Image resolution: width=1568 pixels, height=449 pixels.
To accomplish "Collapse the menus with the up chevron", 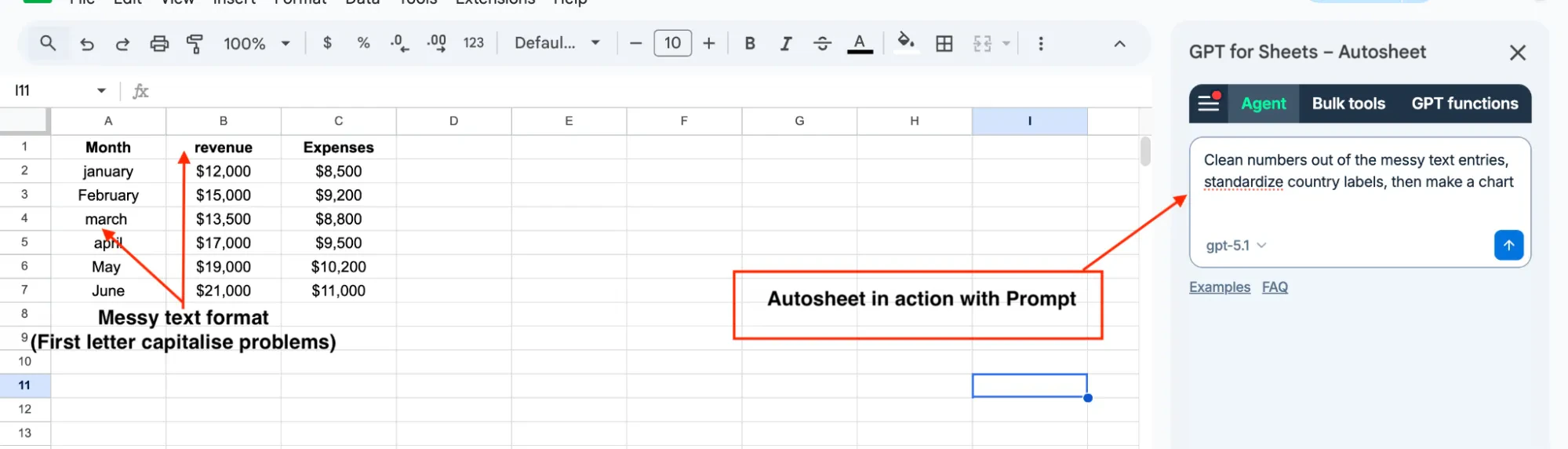I will click(1119, 44).
